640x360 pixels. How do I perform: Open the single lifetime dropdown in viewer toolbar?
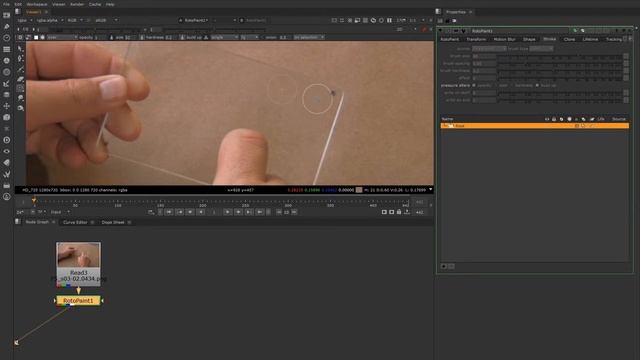(224, 37)
